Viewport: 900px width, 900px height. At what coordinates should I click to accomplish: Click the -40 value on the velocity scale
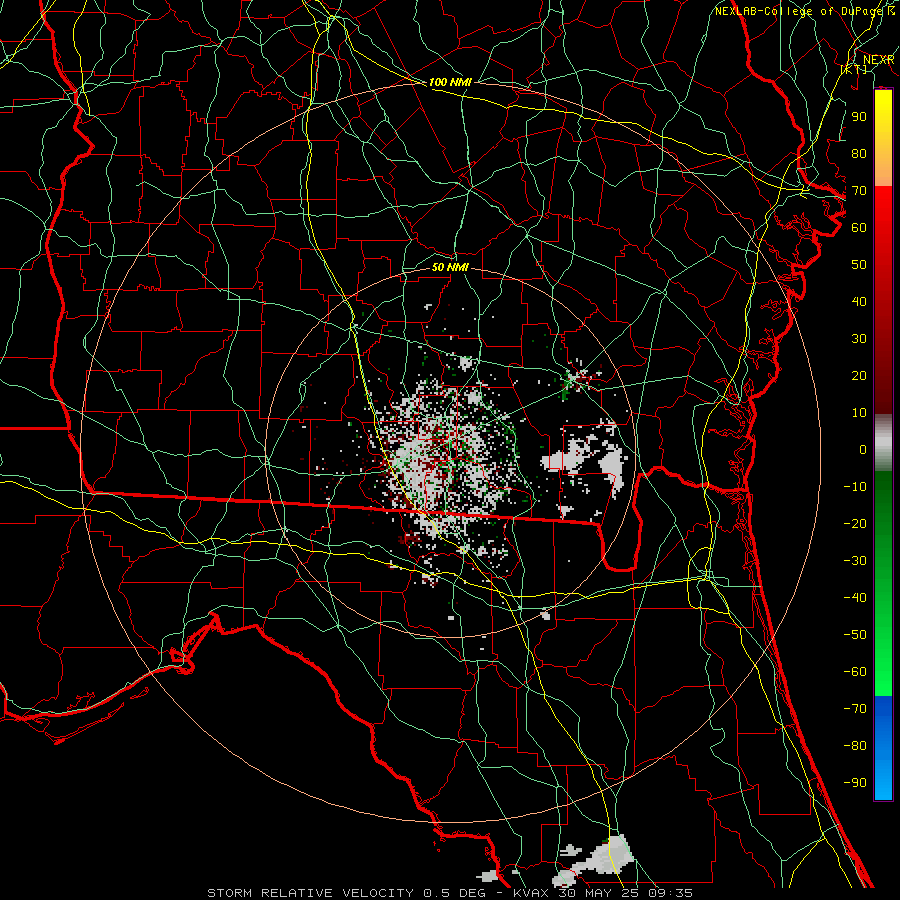point(855,598)
